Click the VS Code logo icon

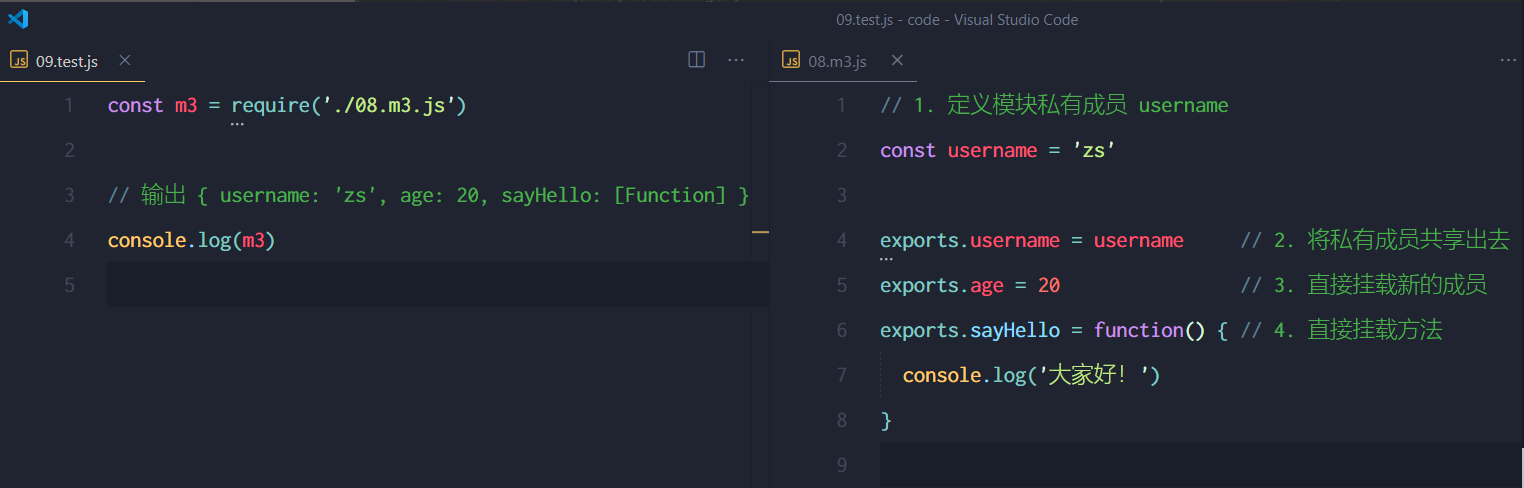coord(18,19)
